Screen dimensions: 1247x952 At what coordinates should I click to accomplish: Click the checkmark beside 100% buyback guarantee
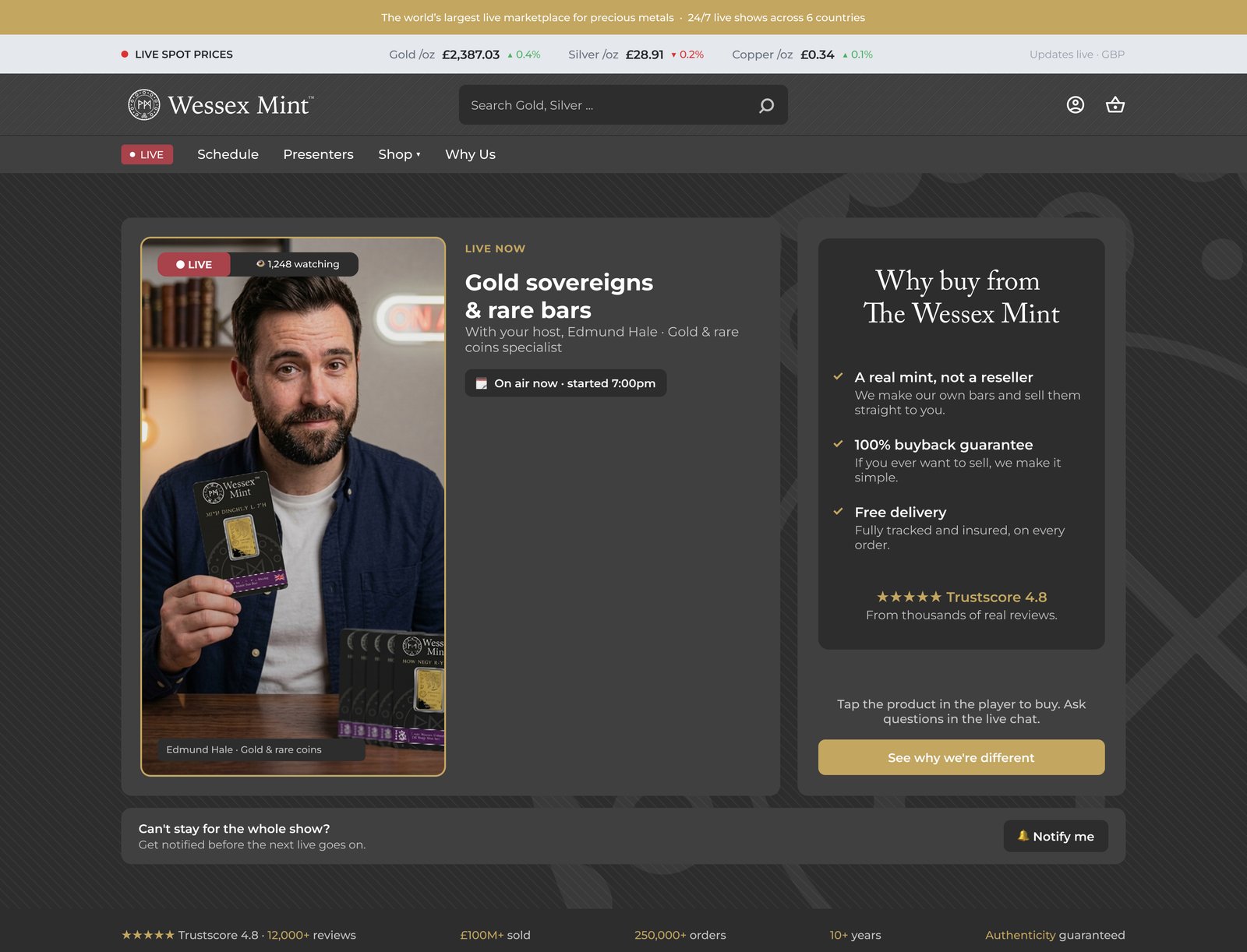point(838,444)
